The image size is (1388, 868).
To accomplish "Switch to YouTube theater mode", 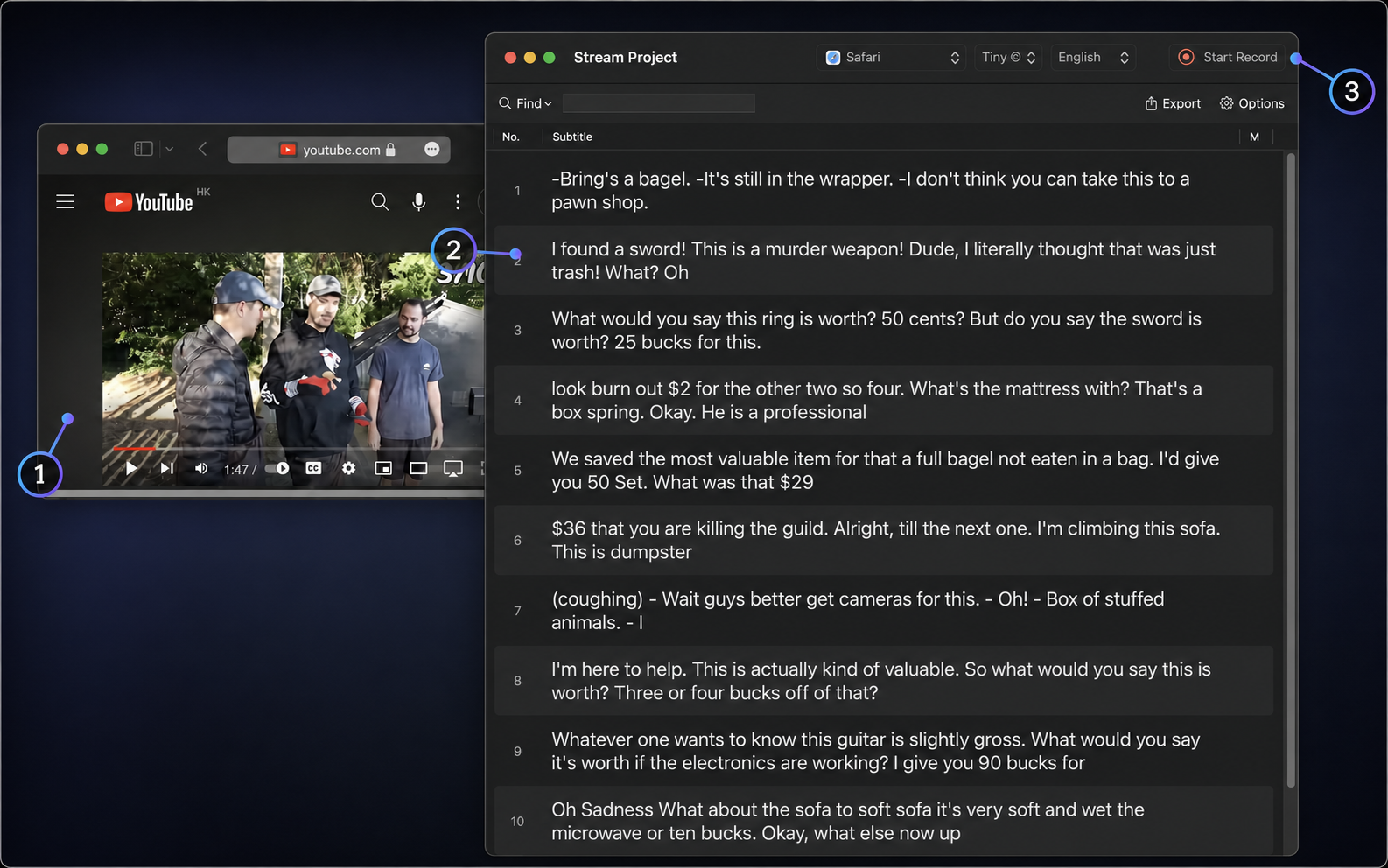I will (418, 468).
